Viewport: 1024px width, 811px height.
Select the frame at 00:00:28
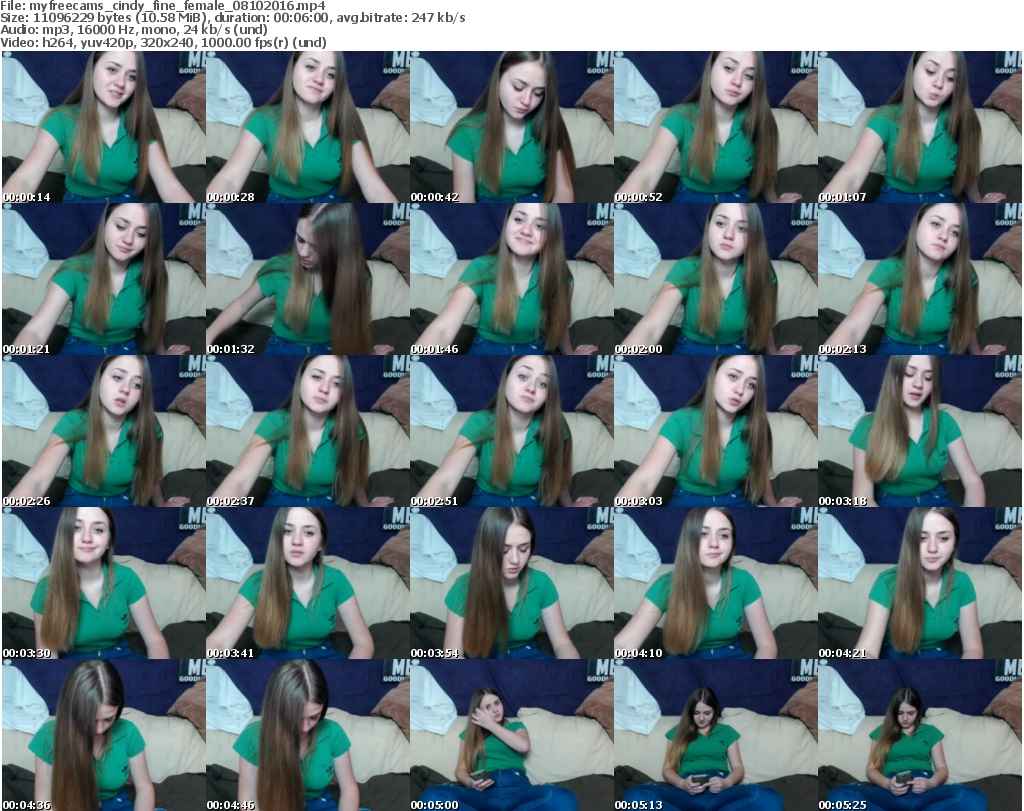[x=308, y=127]
